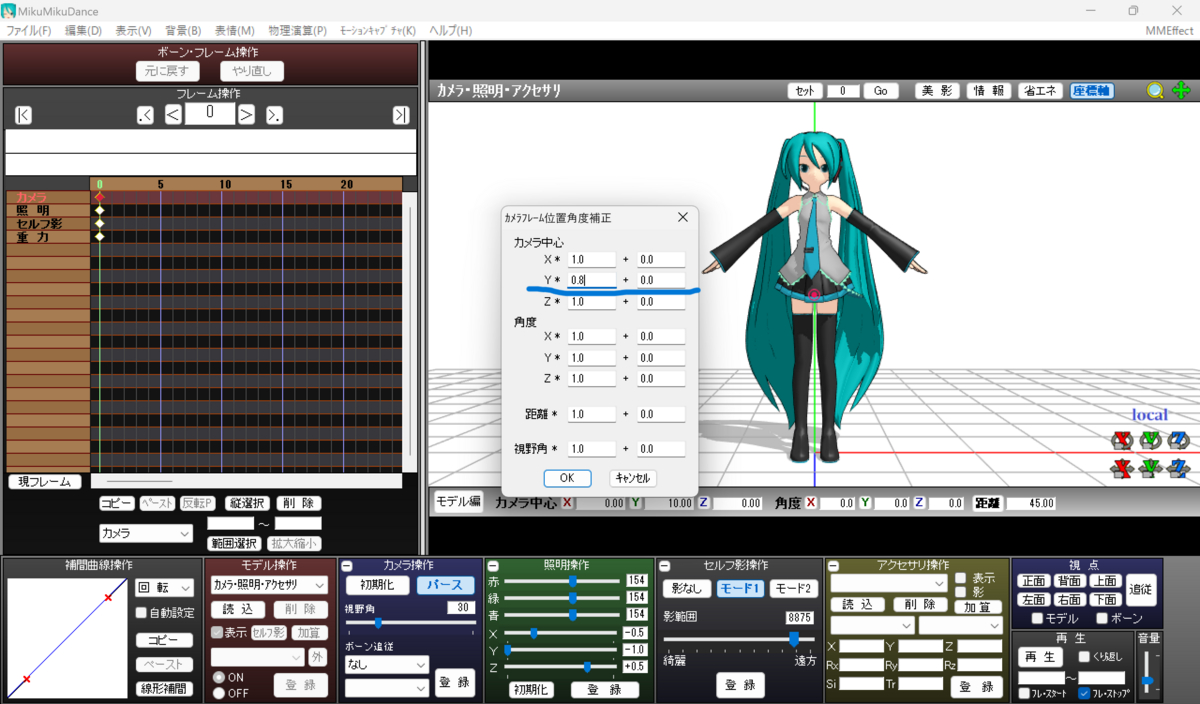The height and width of the screenshot is (704, 1200).
Task: Click the green Y rotation axis icon
Action: pos(1150,440)
